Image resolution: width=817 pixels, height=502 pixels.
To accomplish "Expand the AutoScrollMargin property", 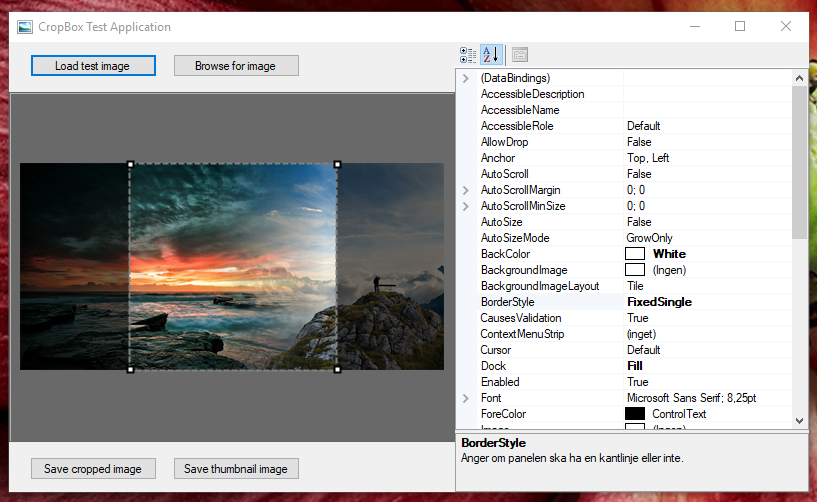I will (x=466, y=190).
